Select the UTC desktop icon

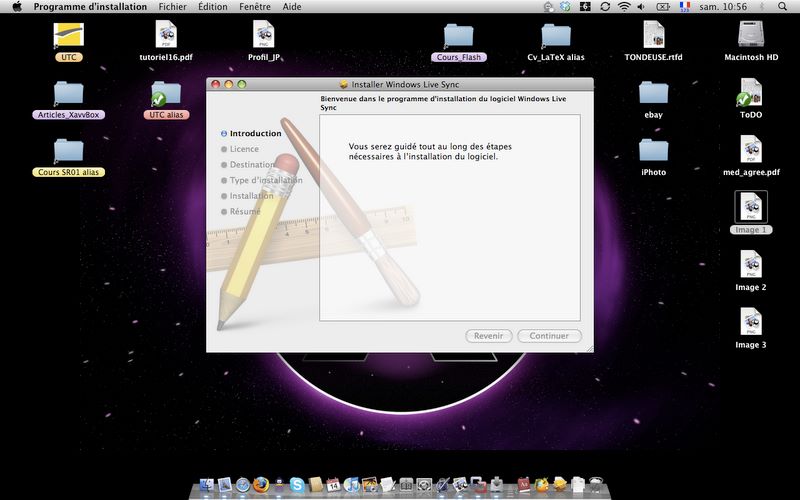(68, 42)
